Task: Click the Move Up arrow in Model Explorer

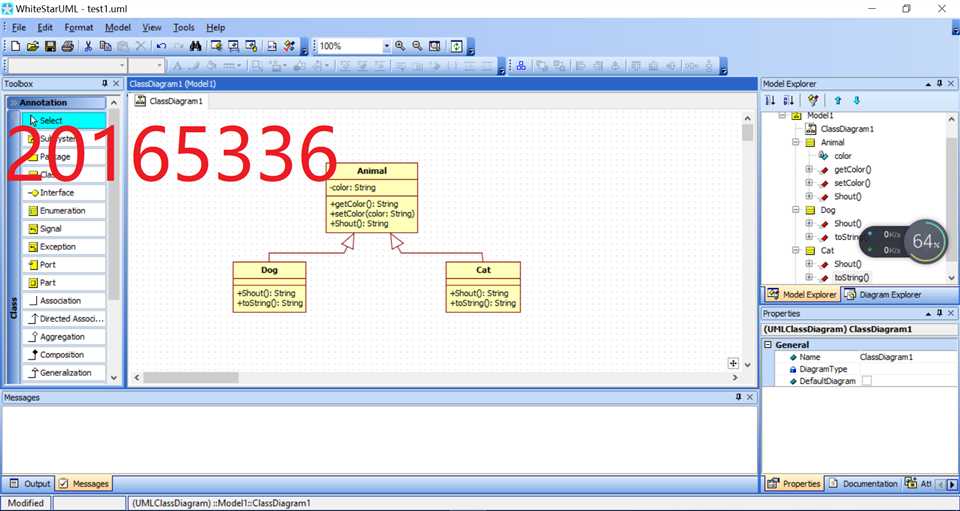Action: coord(838,100)
